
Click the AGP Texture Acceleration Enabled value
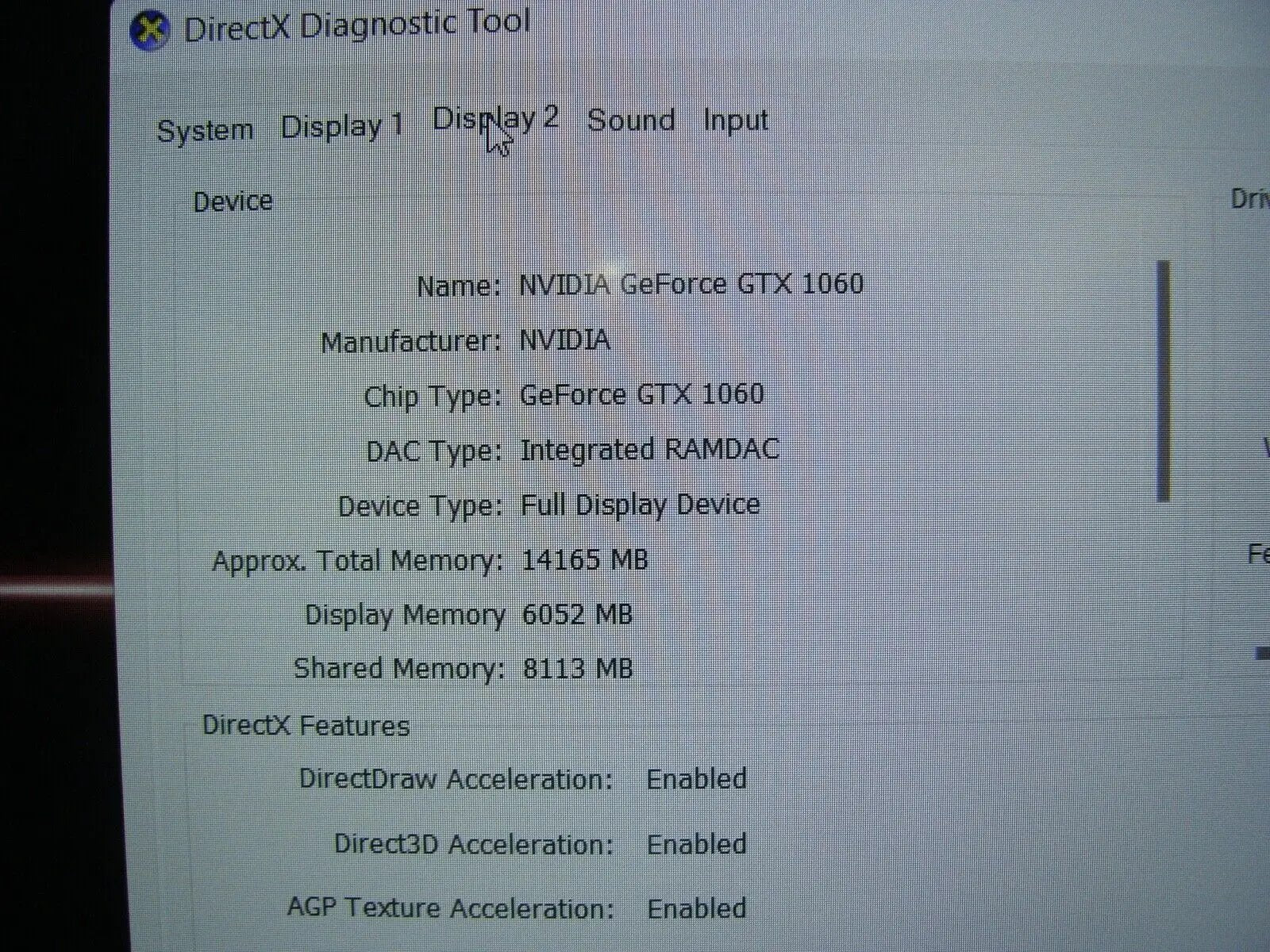pos(696,908)
